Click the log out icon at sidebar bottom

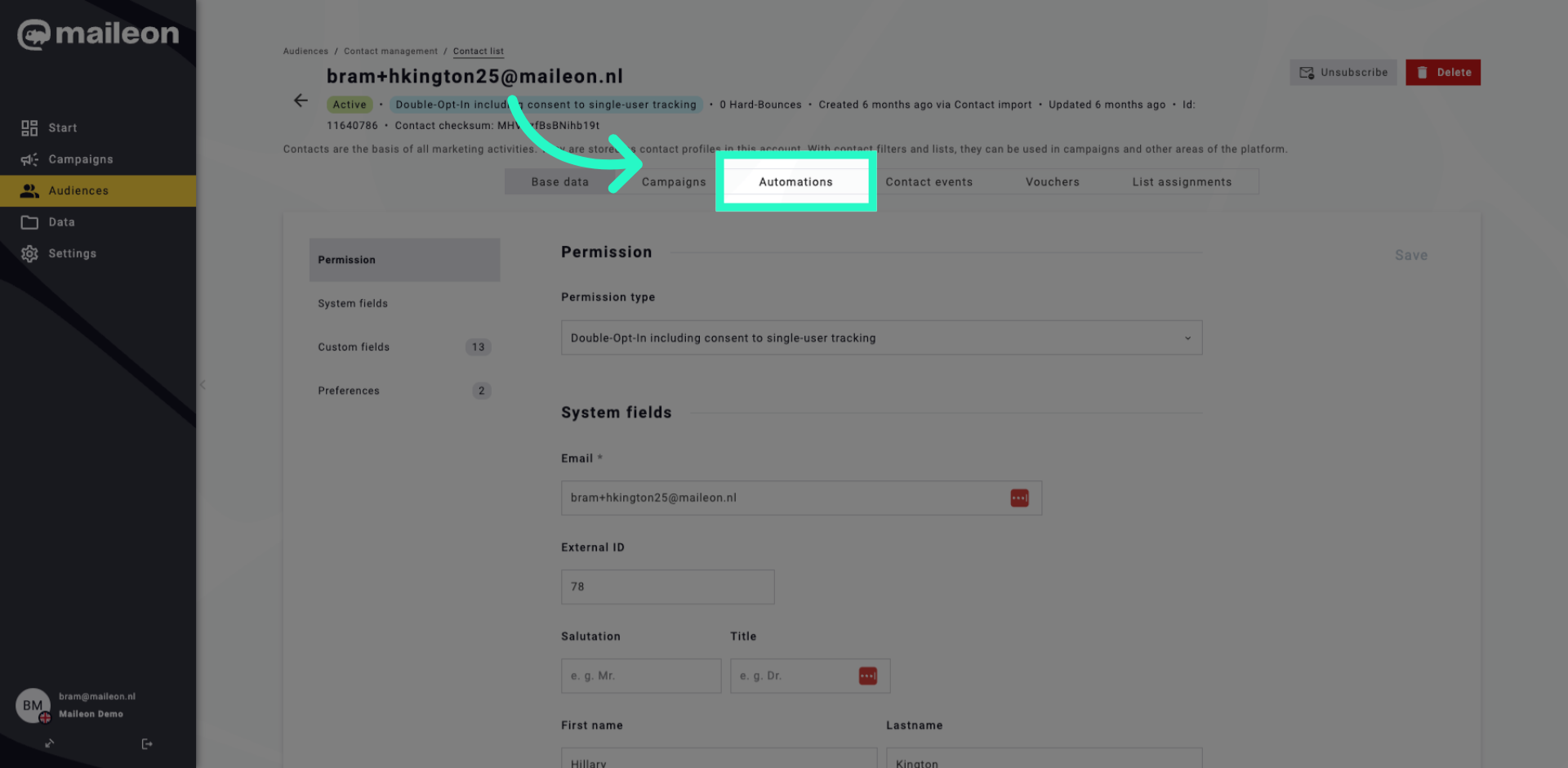coord(147,743)
